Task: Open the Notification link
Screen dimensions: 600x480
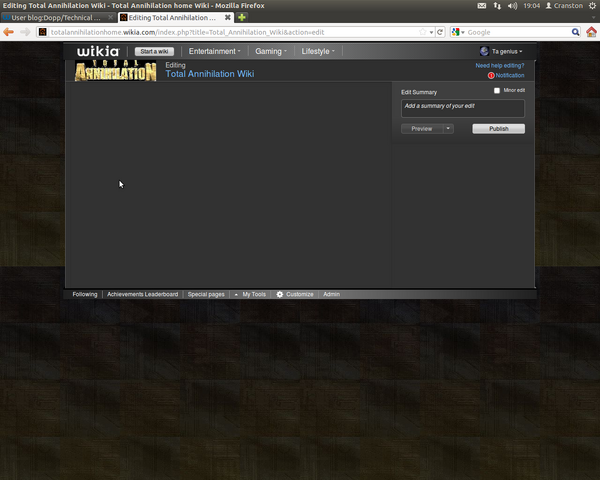Action: pyautogui.click(x=510, y=75)
